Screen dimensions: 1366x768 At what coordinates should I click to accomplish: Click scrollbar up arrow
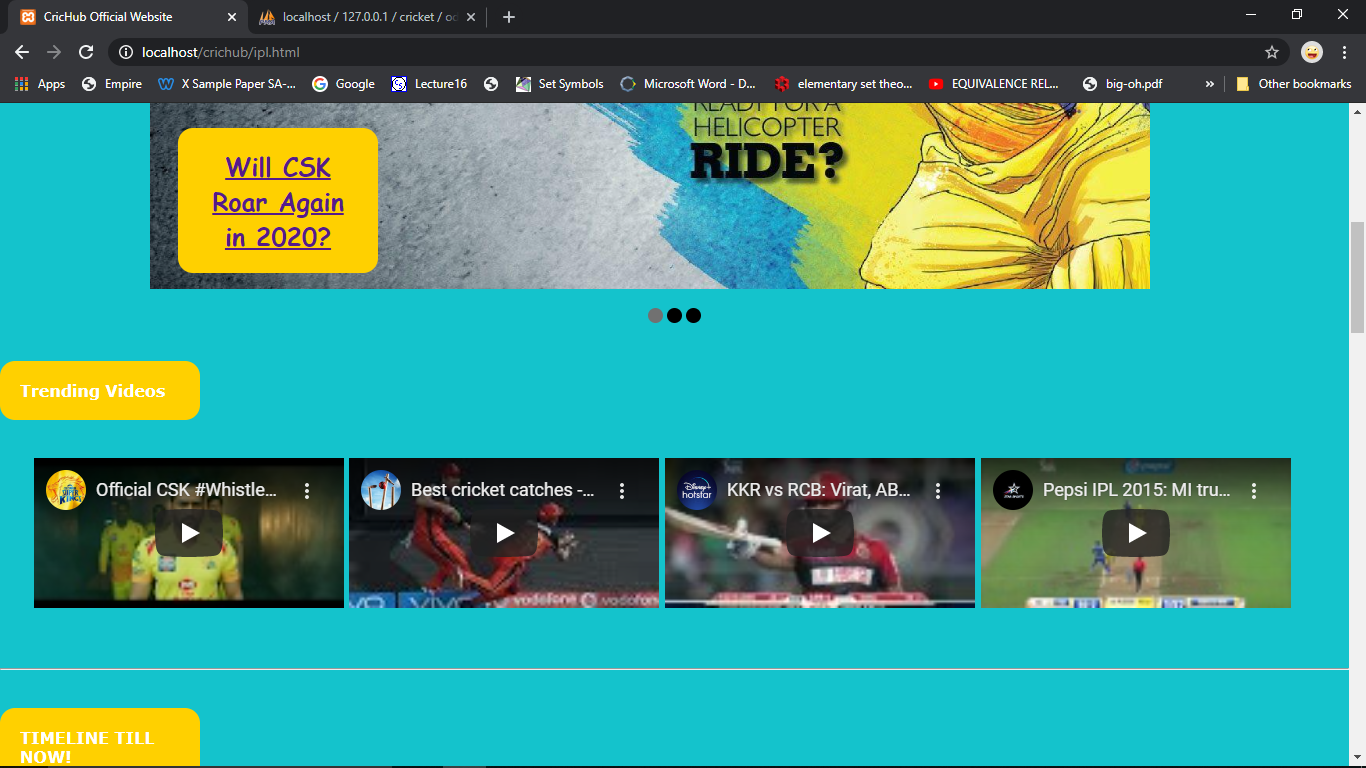tap(1357, 110)
